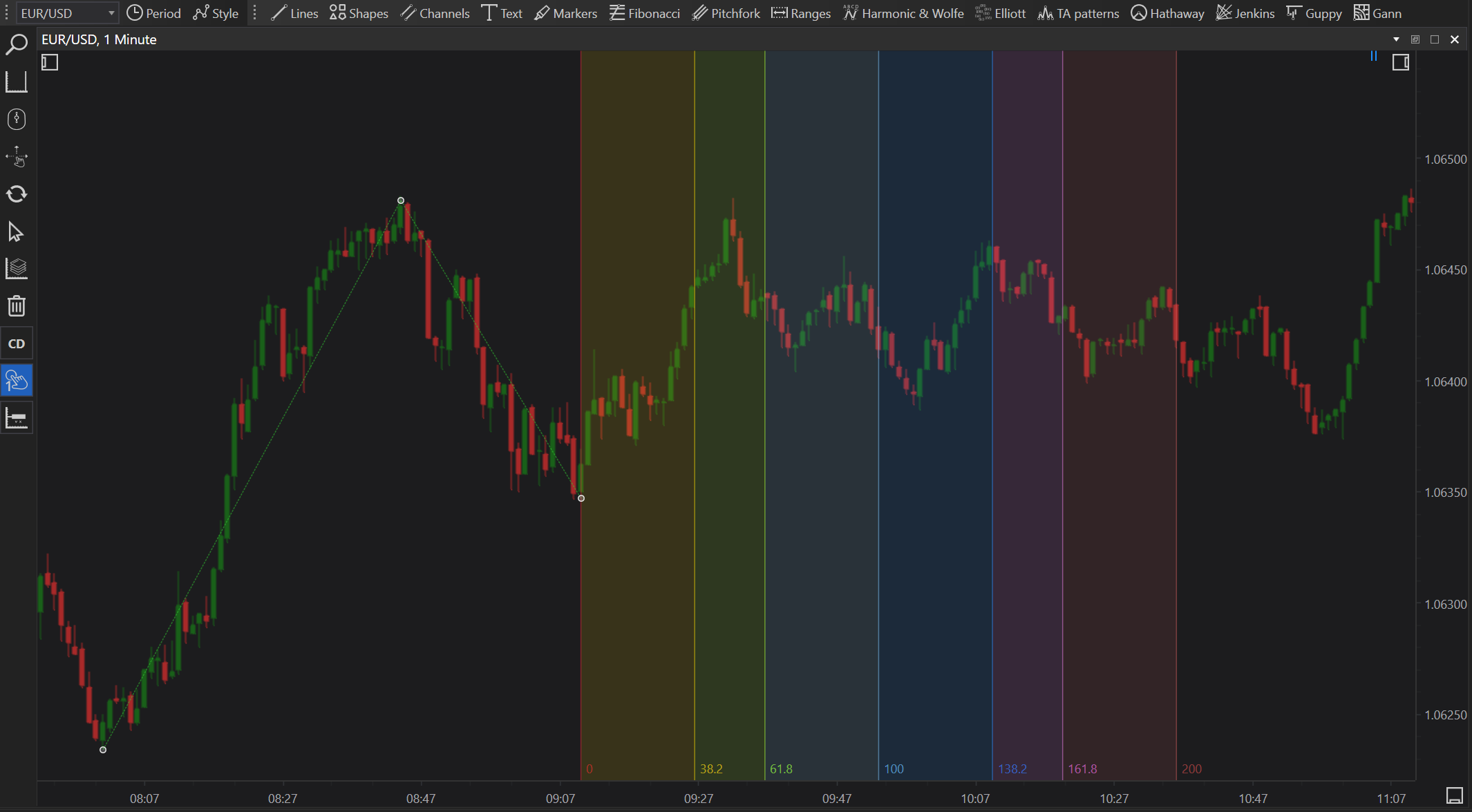The image size is (1472, 812).
Task: Select the arrow pointer tool
Action: [16, 232]
